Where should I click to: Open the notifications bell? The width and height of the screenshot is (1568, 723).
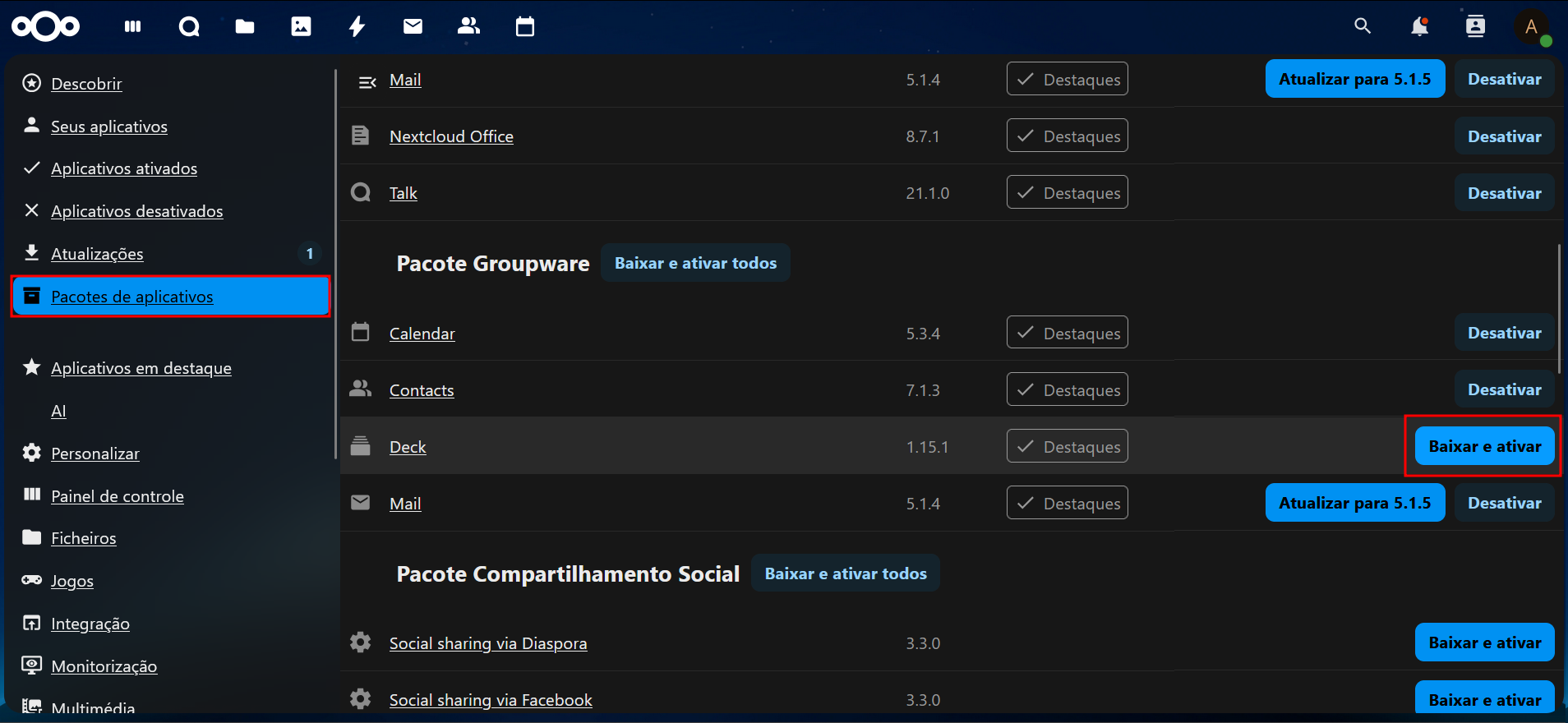tap(1419, 26)
